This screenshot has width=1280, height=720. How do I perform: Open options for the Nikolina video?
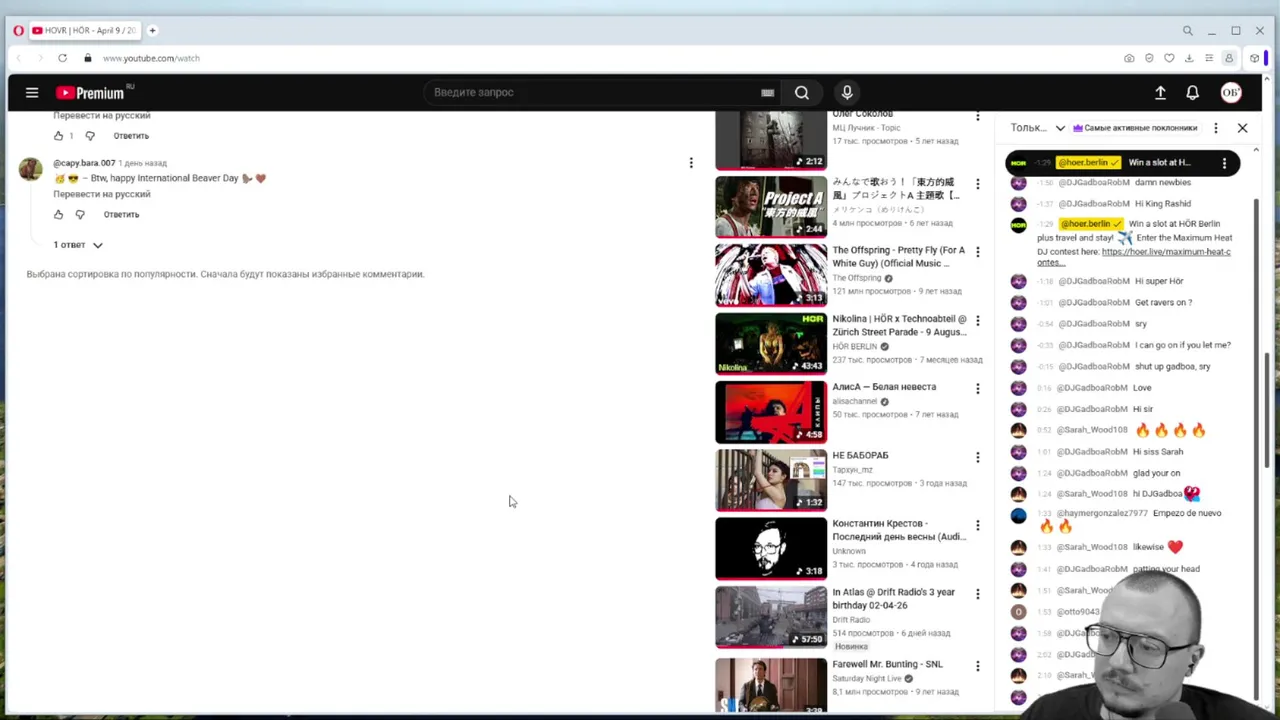(x=977, y=321)
